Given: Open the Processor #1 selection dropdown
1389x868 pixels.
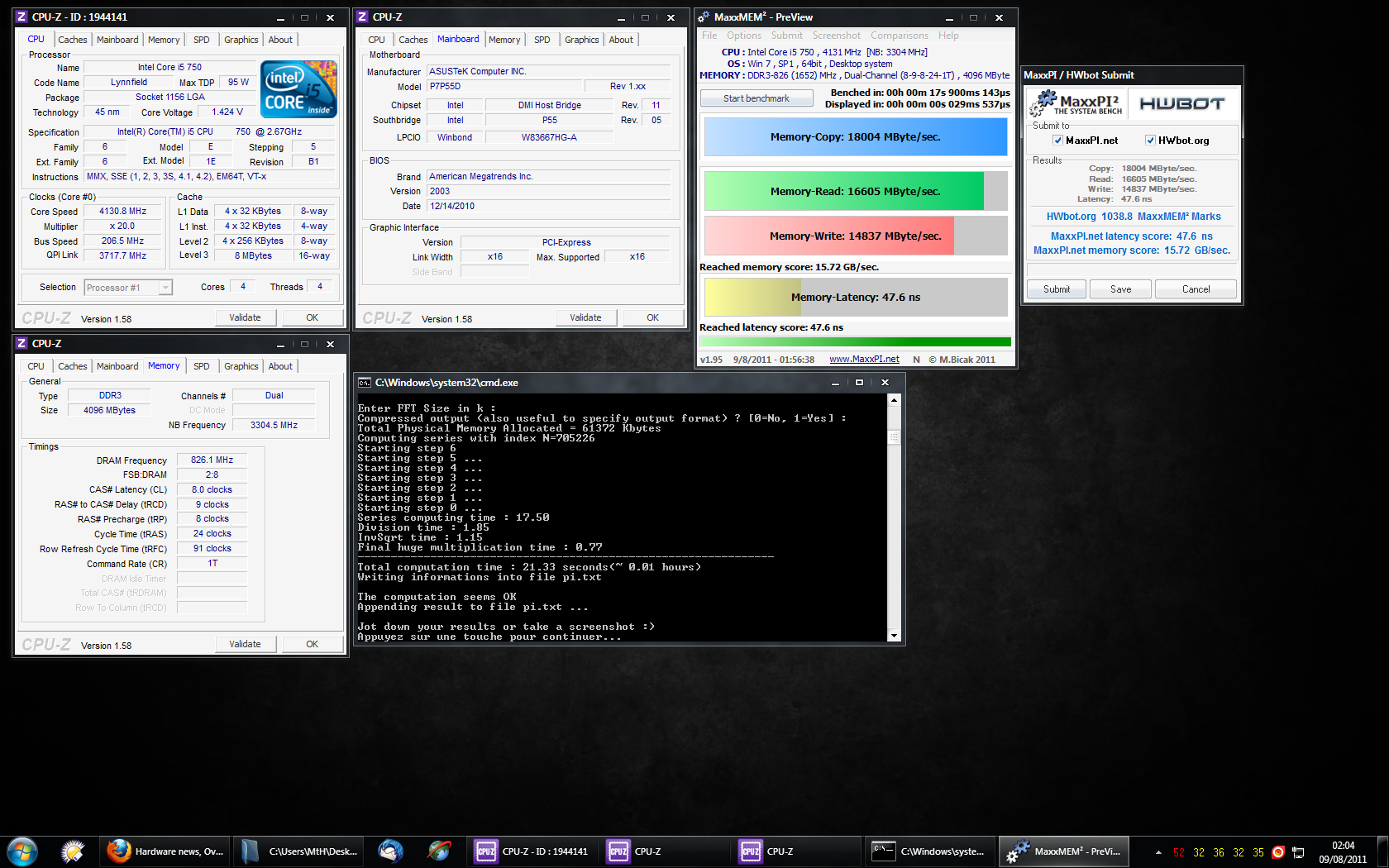Looking at the screenshot, I should point(128,288).
